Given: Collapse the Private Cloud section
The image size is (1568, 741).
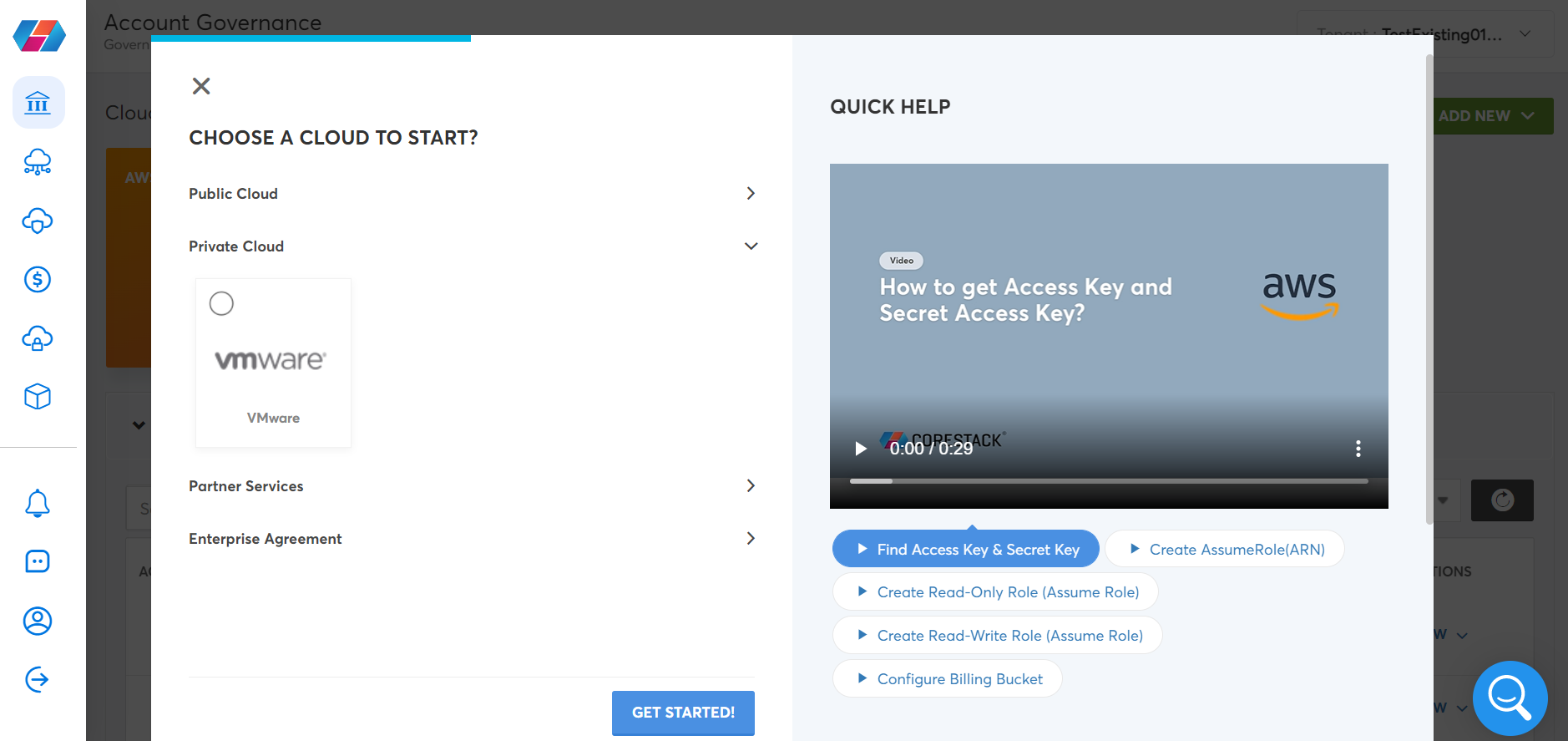Looking at the screenshot, I should coord(472,246).
